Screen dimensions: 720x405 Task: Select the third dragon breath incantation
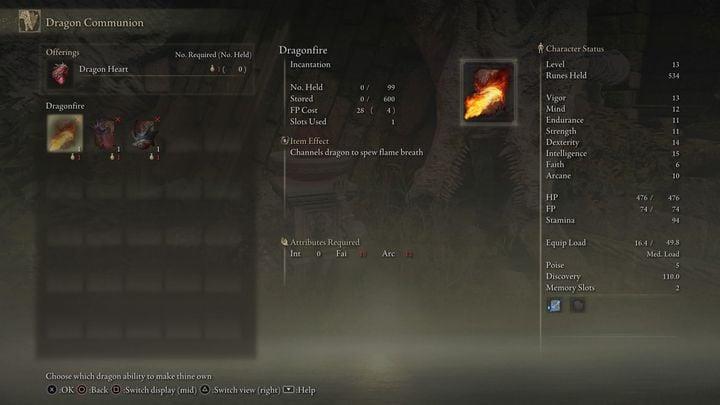click(x=144, y=133)
